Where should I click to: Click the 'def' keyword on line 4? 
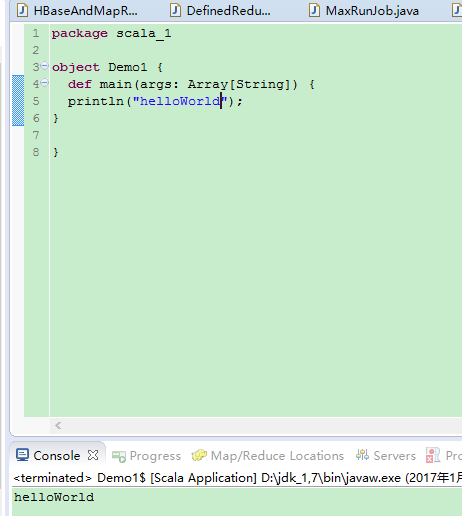[x=80, y=84]
